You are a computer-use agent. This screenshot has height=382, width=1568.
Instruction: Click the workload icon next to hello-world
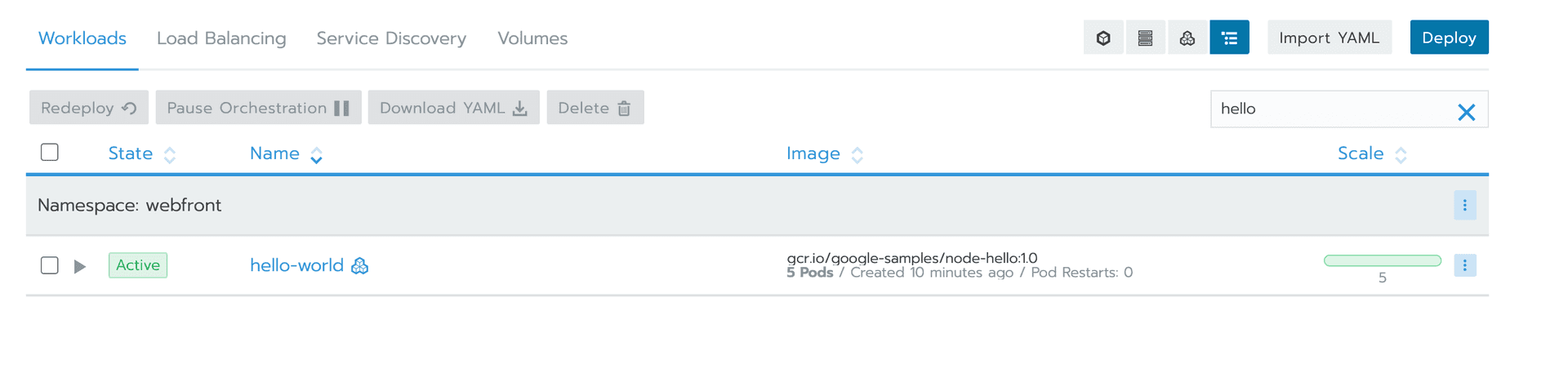coord(359,266)
